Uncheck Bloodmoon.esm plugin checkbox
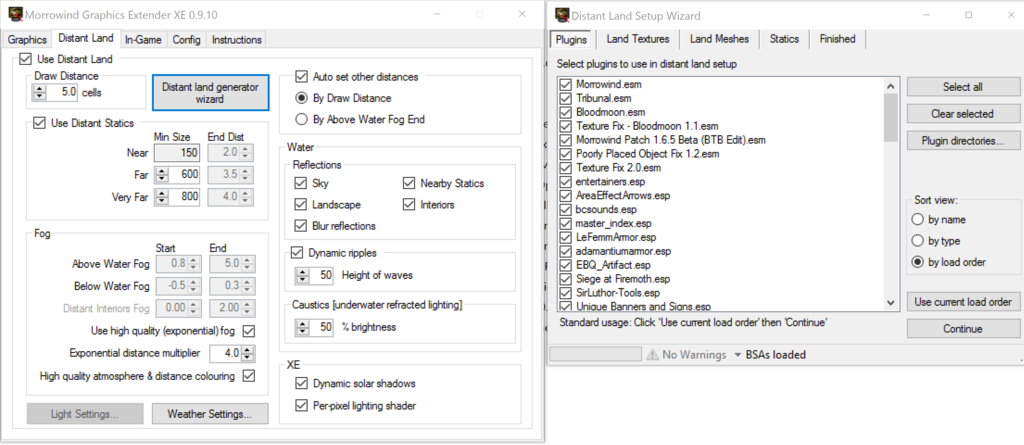The height and width of the screenshot is (445, 1024). pos(566,112)
